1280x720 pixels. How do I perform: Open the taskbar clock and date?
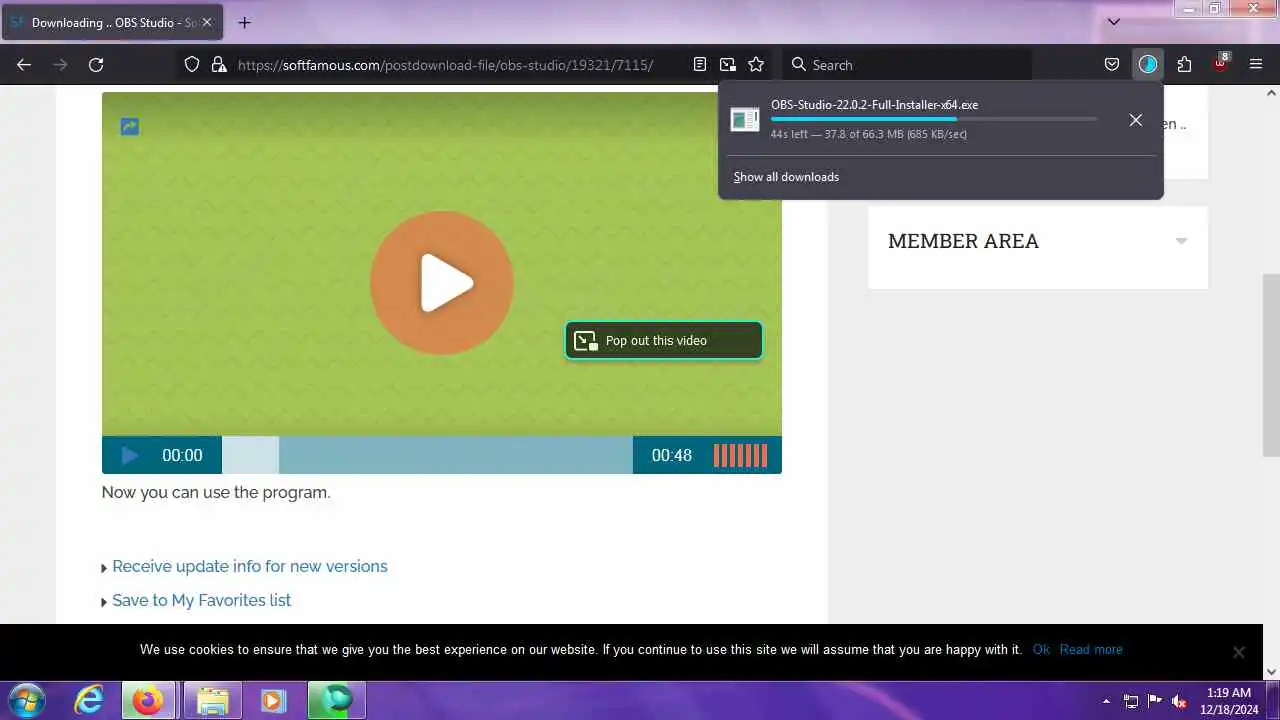point(1229,700)
